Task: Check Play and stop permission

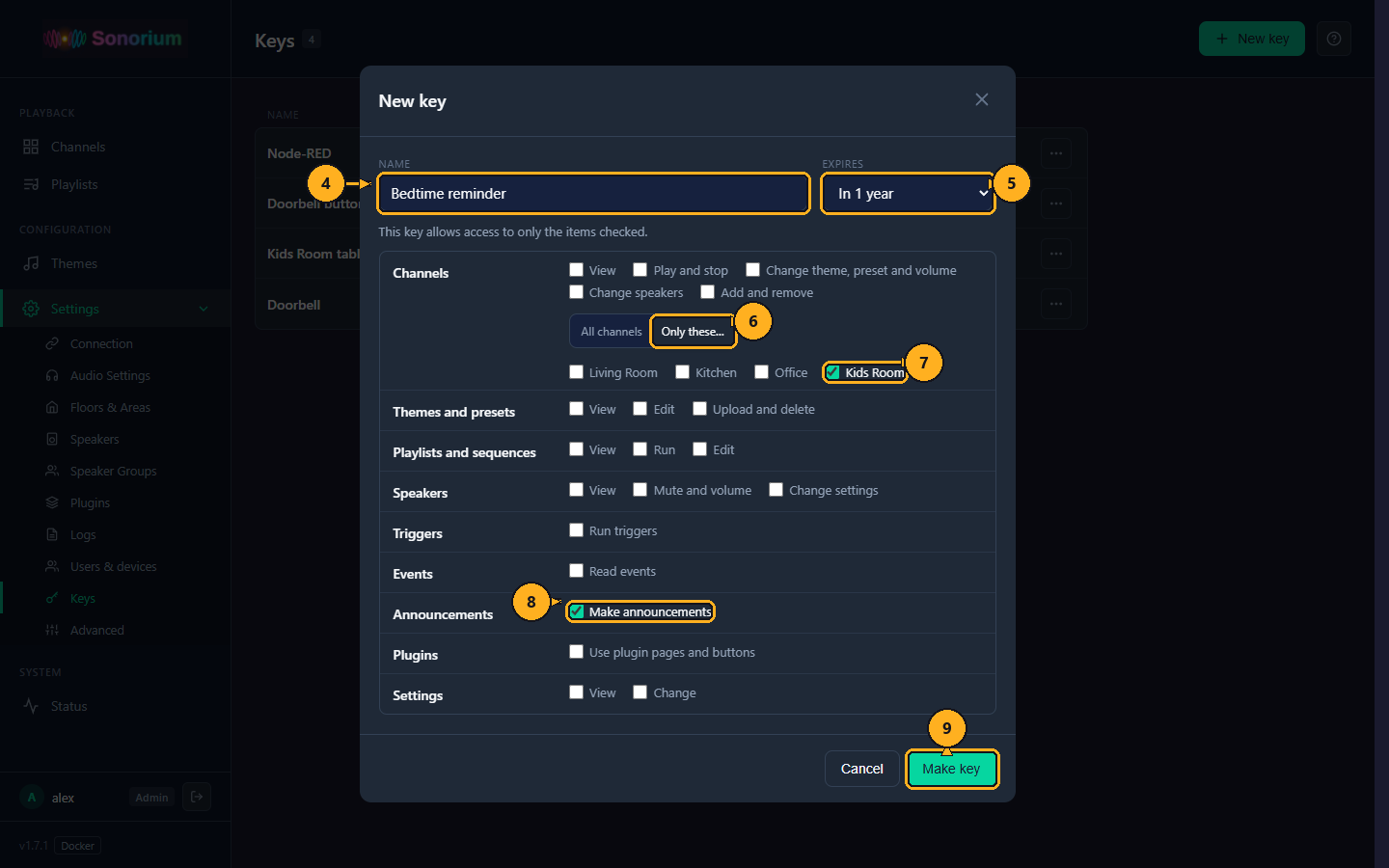Action: click(640, 270)
